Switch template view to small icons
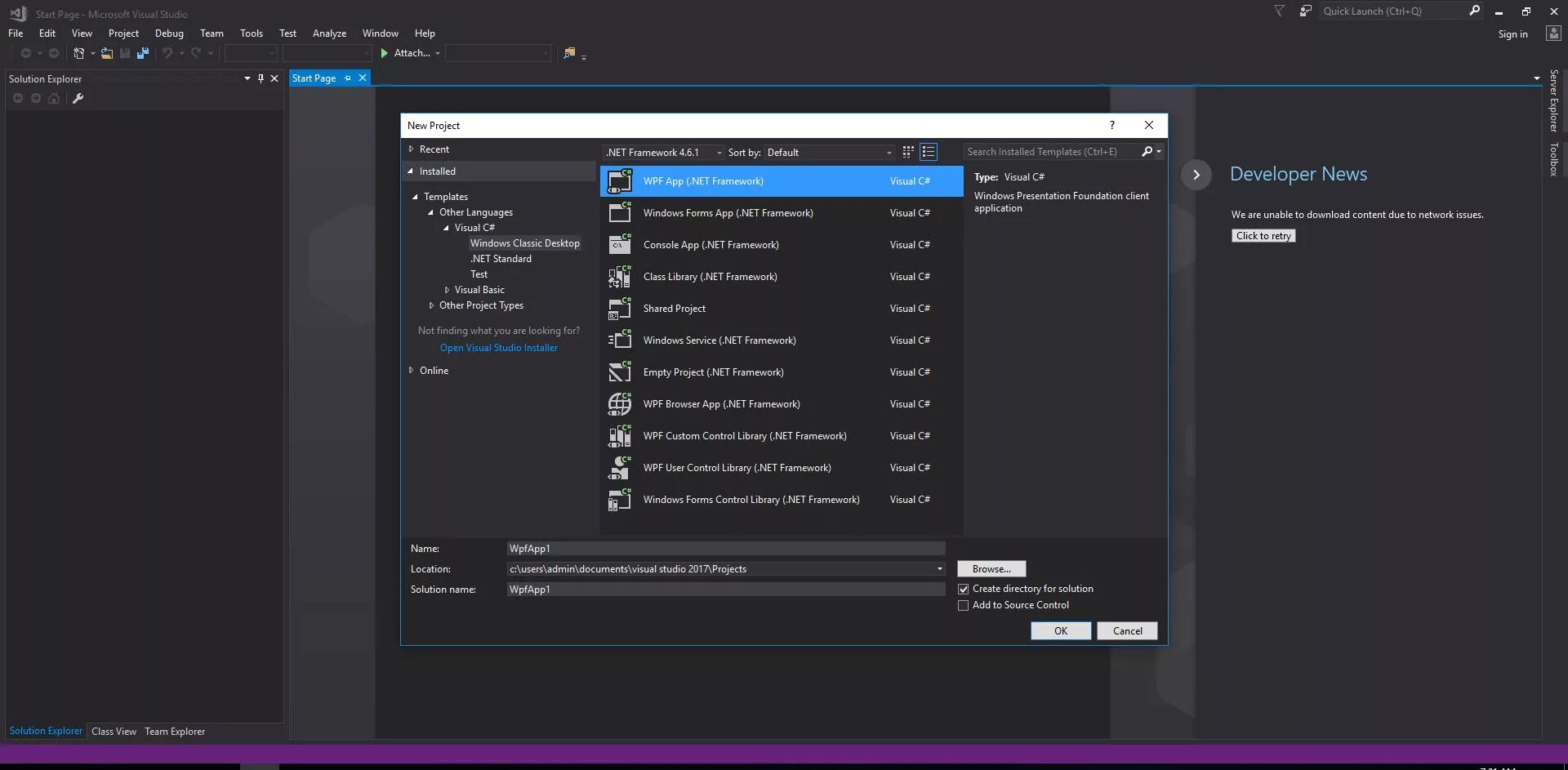Viewport: 1568px width, 770px height. (907, 152)
